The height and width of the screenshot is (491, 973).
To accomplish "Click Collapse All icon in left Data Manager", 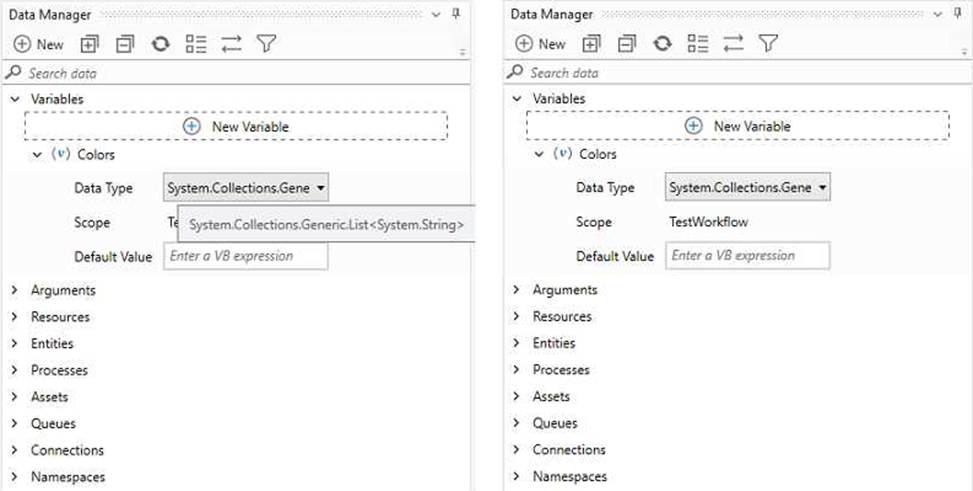I will pos(125,44).
